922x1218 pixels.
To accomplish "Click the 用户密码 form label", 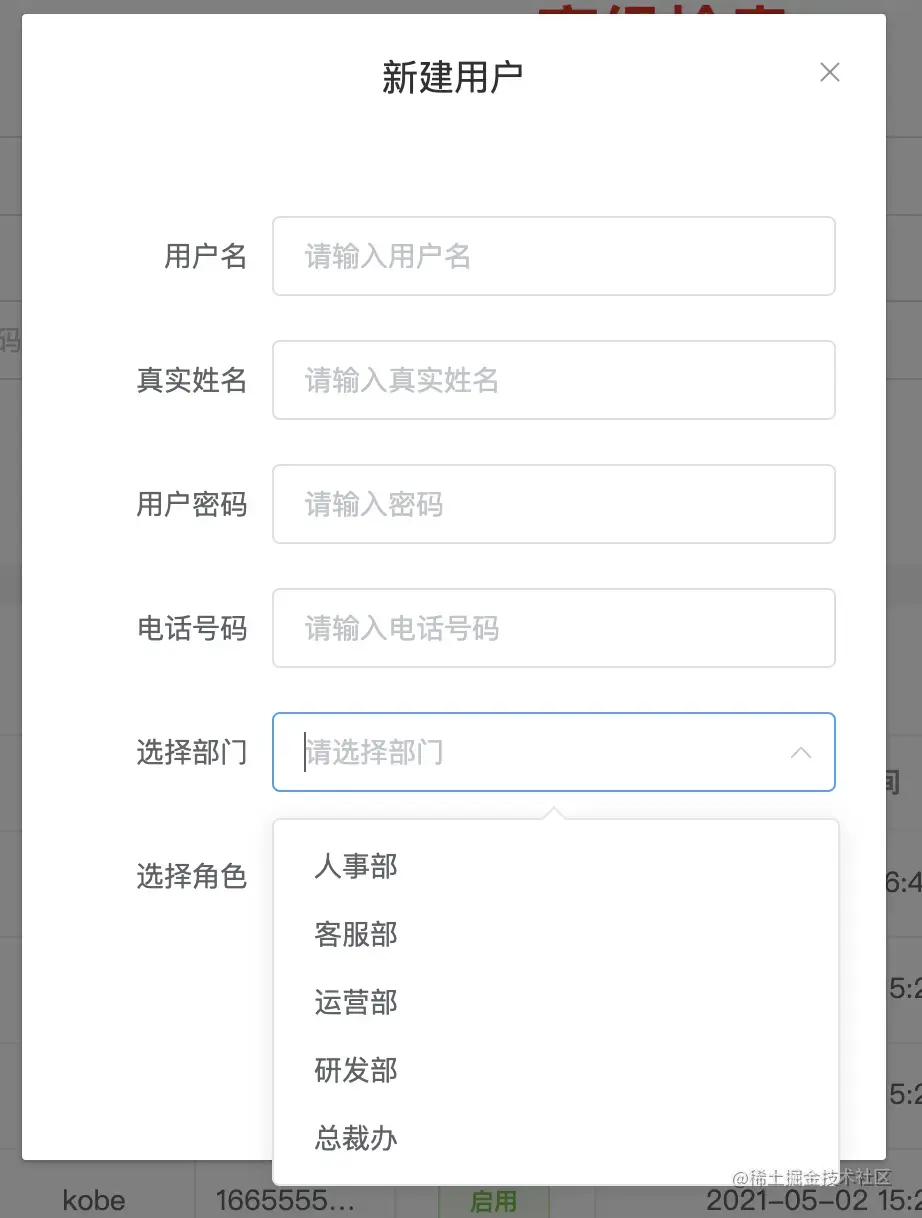I will click(192, 504).
